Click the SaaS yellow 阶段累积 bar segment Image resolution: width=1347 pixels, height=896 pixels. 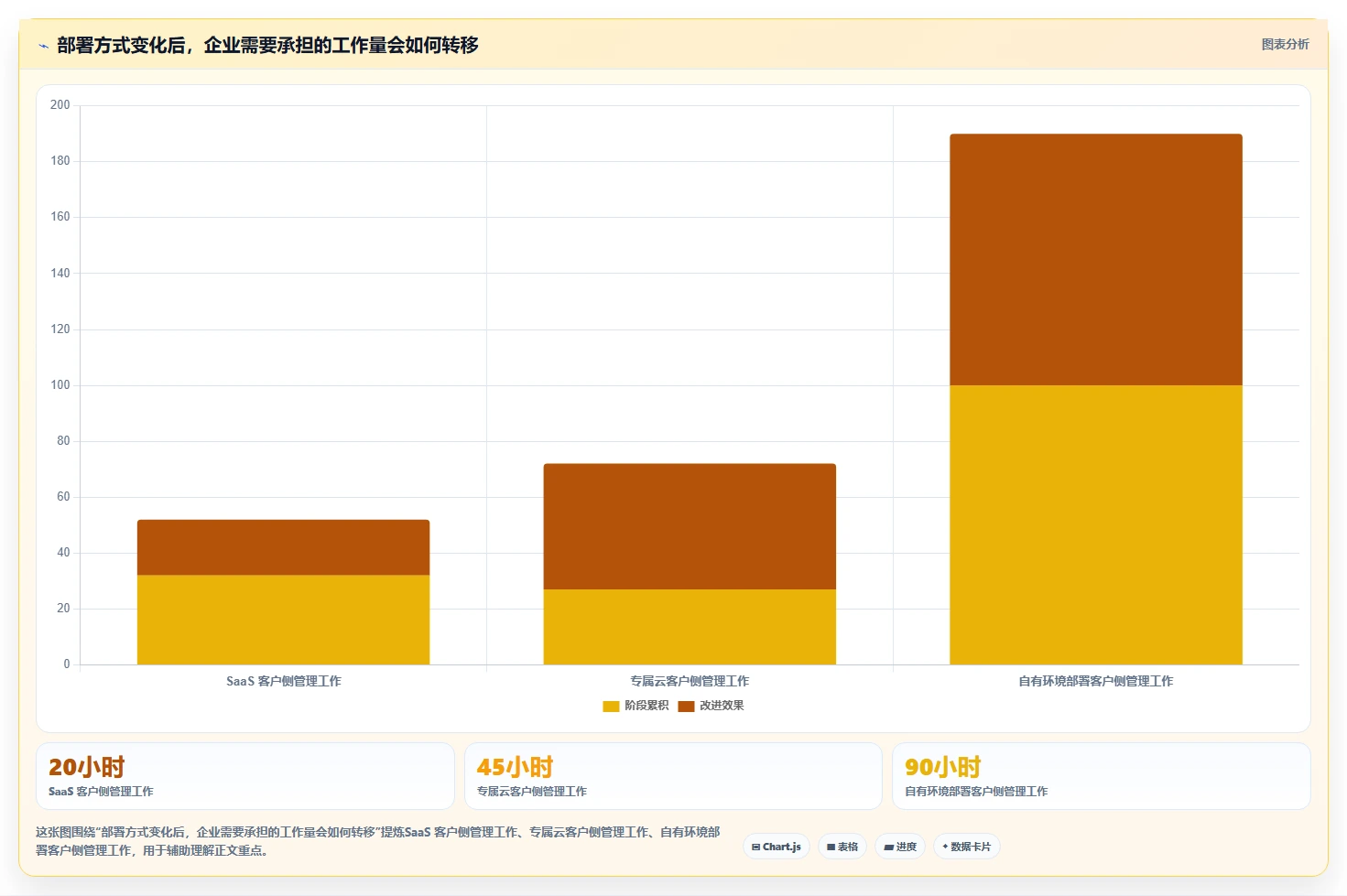[283, 620]
